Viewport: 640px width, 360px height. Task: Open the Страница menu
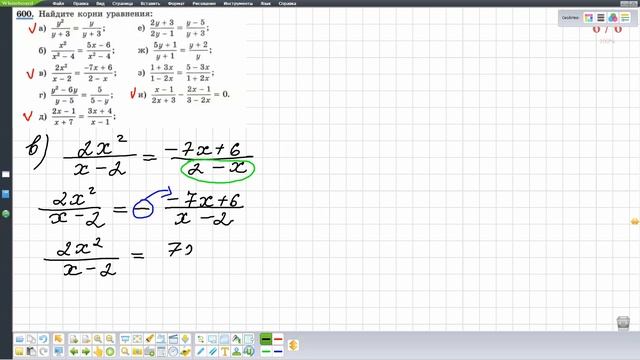click(x=122, y=3)
